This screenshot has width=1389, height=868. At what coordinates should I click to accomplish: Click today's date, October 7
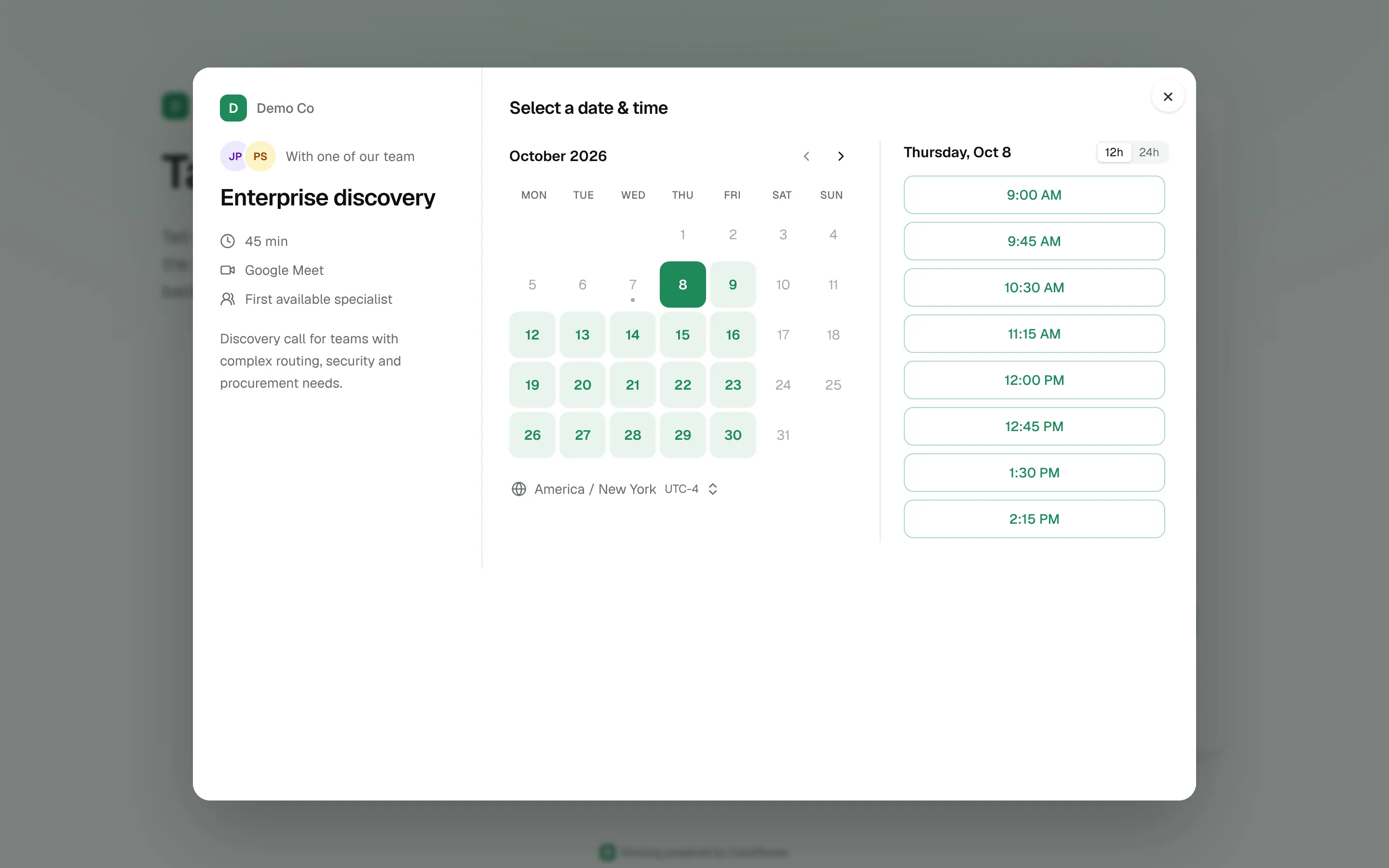pos(632,285)
